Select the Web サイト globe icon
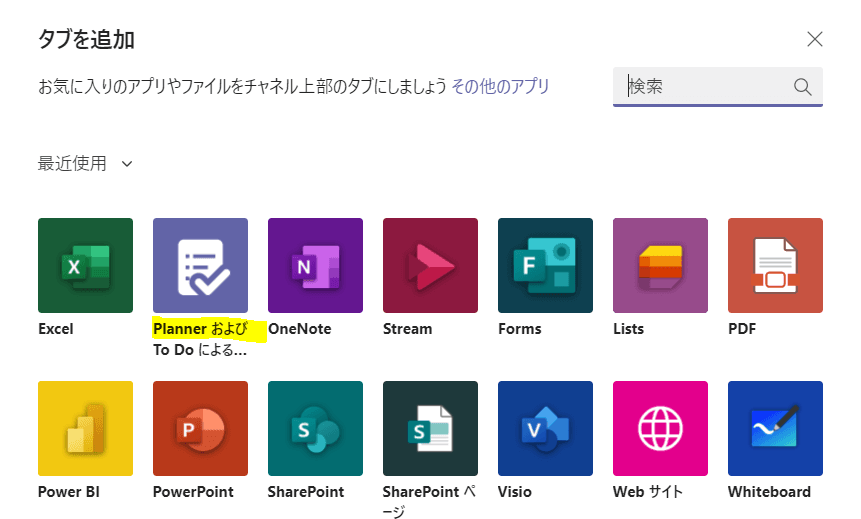 click(x=660, y=428)
